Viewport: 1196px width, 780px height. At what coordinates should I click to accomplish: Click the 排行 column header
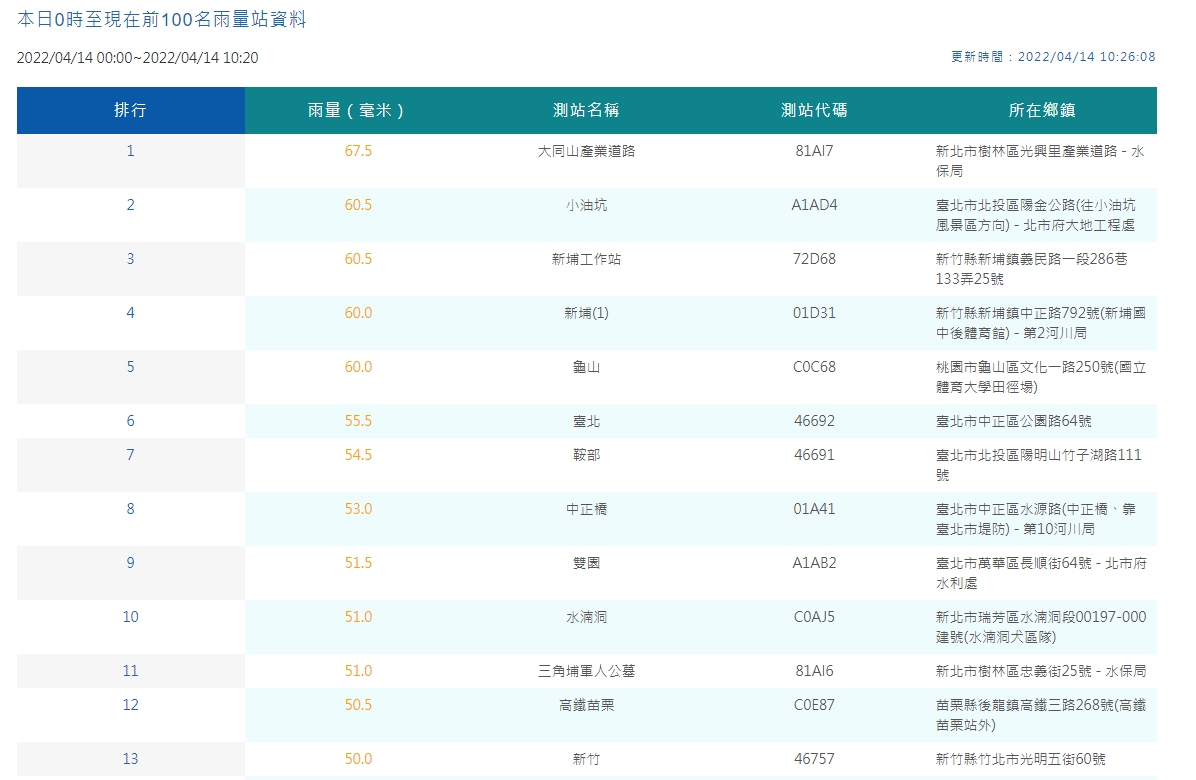click(130, 111)
